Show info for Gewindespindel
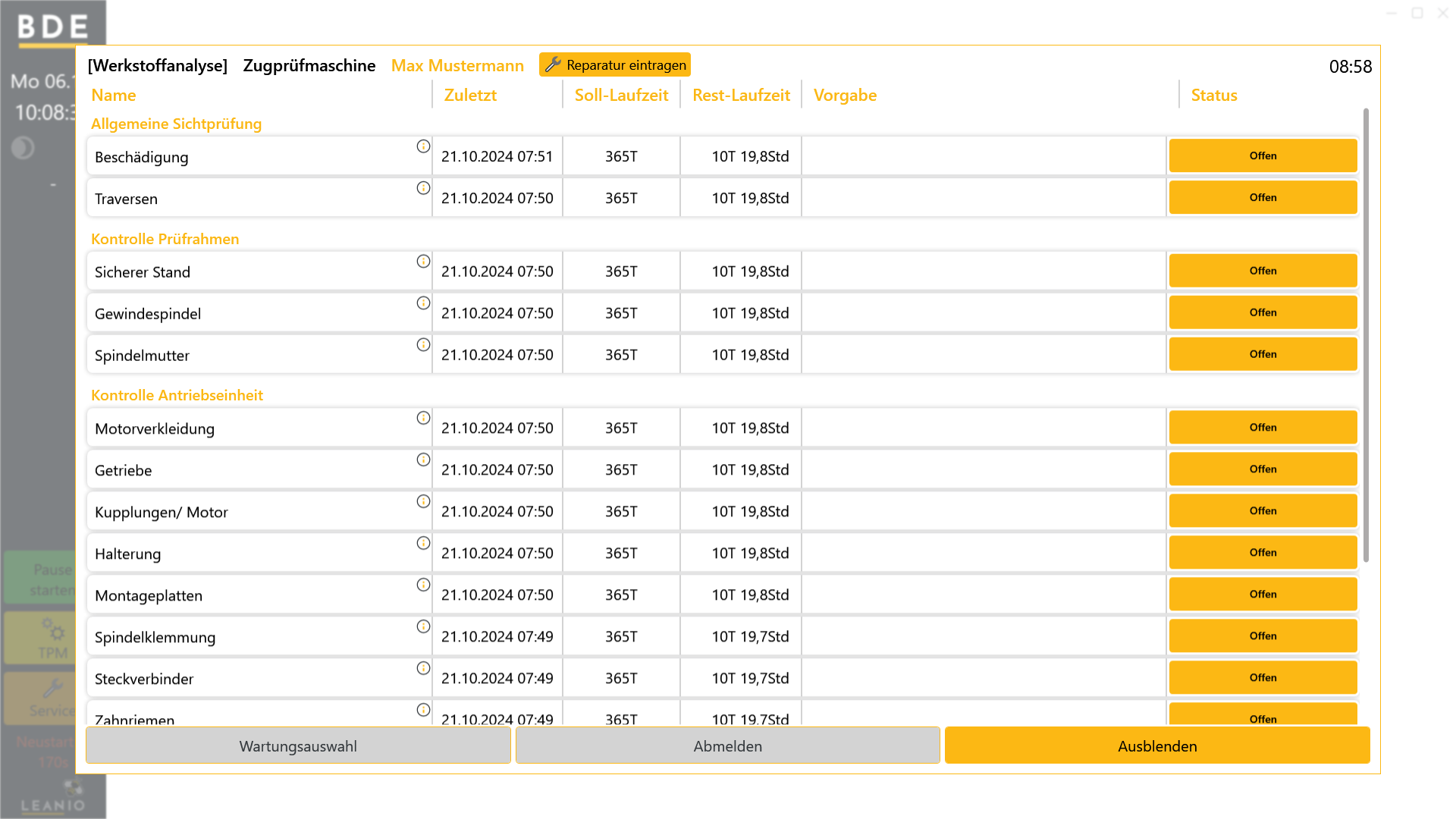1456x819 pixels. (x=423, y=303)
